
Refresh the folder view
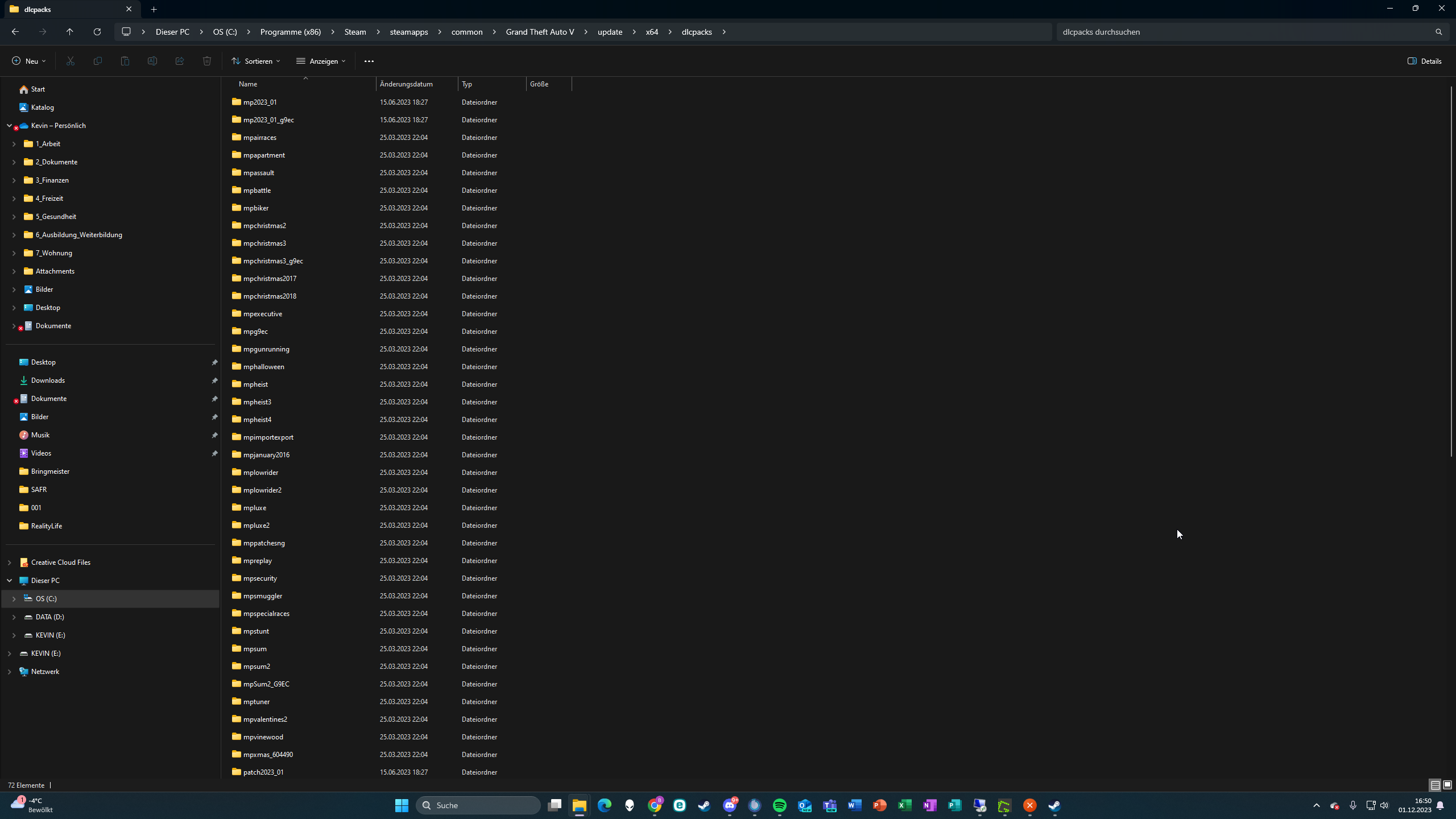[97, 32]
